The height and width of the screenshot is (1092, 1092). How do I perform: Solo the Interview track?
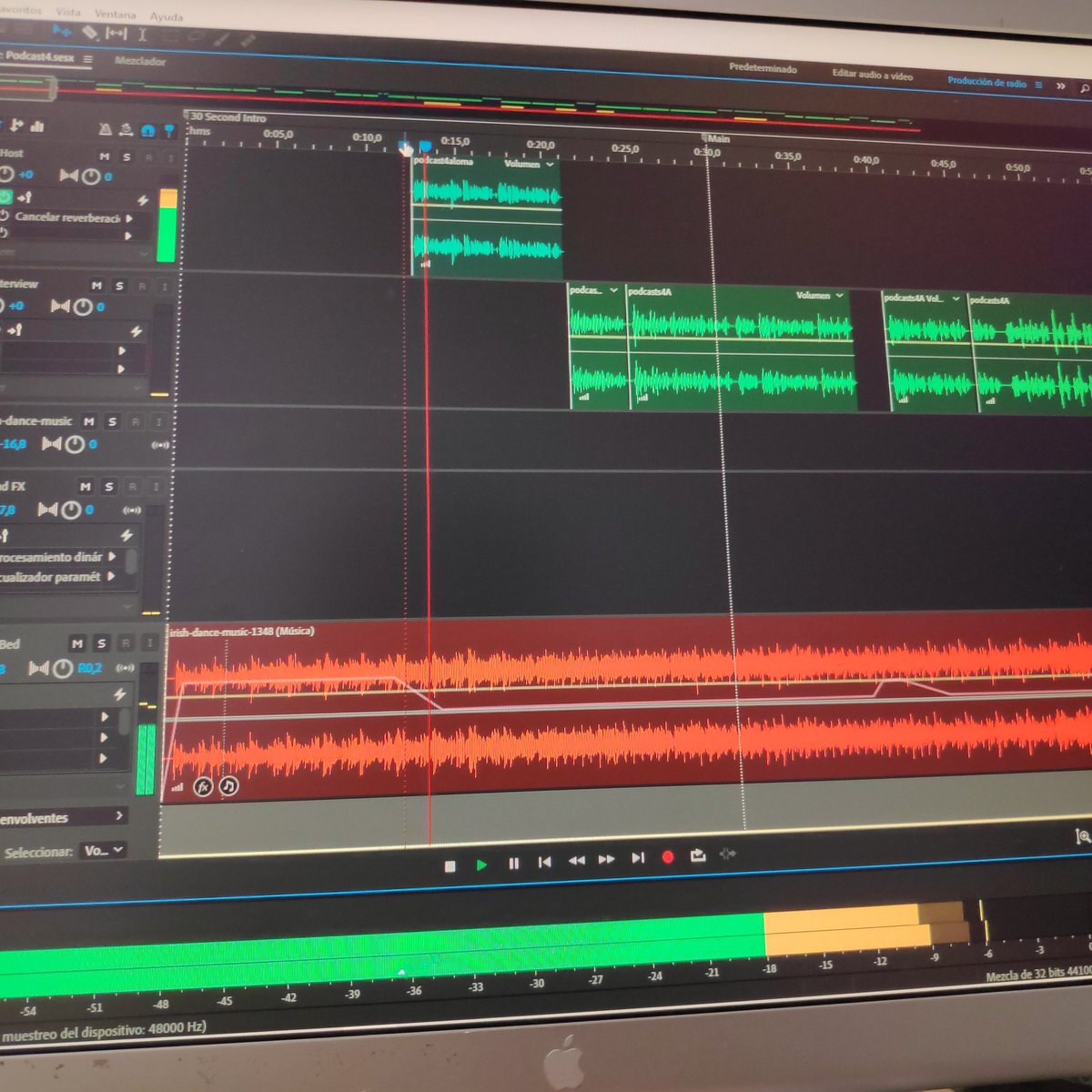click(x=119, y=287)
